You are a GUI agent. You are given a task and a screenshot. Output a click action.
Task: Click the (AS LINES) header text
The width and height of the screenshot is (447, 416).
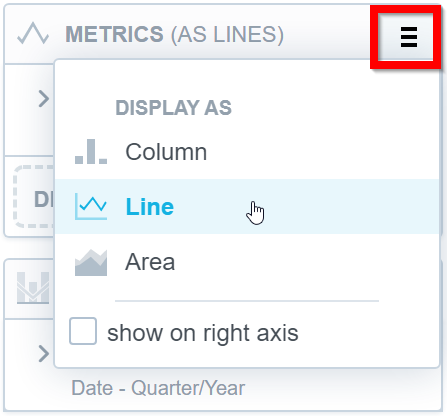click(x=227, y=34)
